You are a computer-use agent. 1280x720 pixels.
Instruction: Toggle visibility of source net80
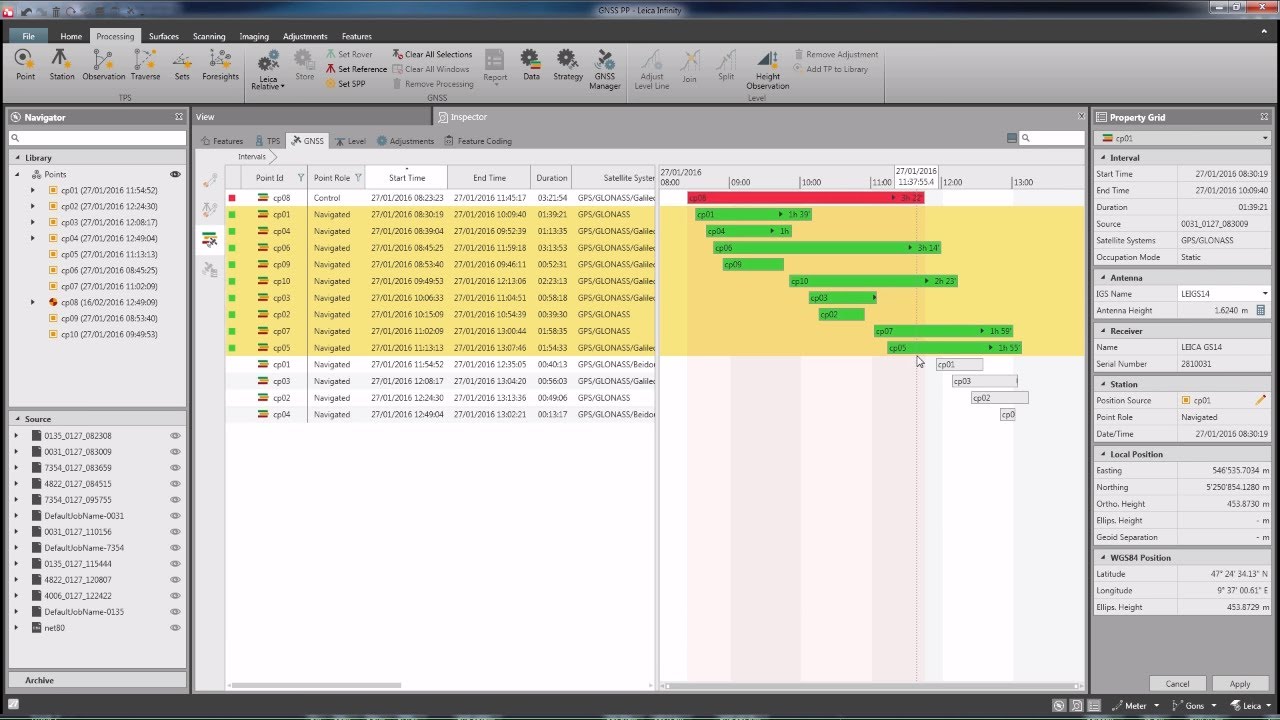point(175,628)
